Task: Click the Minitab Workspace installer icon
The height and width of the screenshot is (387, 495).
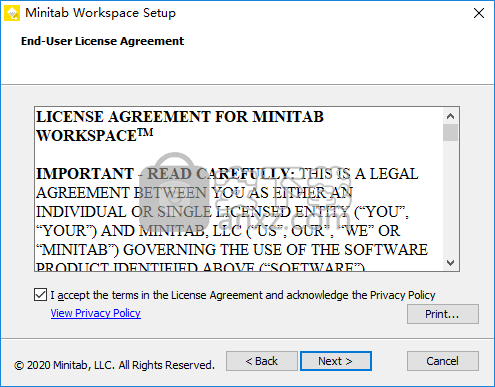Action: [12, 13]
